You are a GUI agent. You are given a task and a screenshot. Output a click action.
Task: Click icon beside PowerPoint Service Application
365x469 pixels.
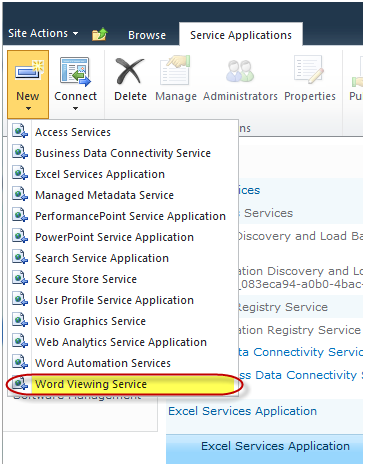click(20, 236)
